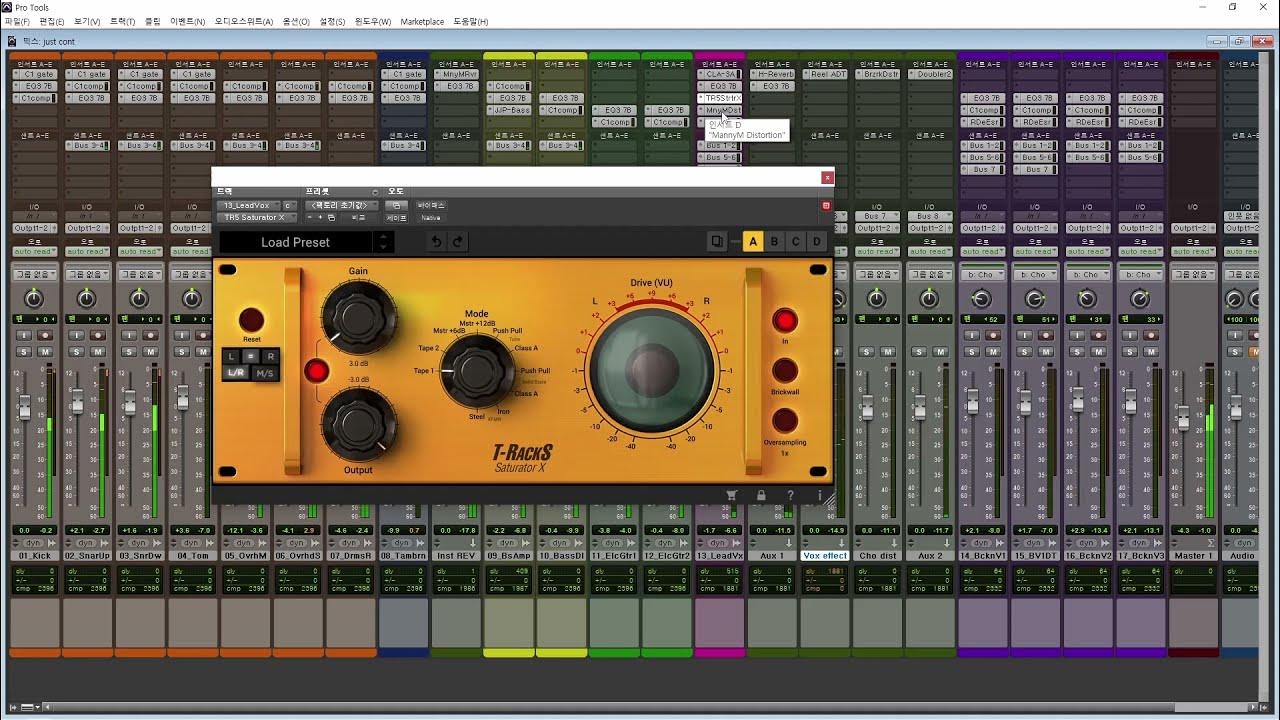Toggle the Oversampling lamp

[x=785, y=420]
